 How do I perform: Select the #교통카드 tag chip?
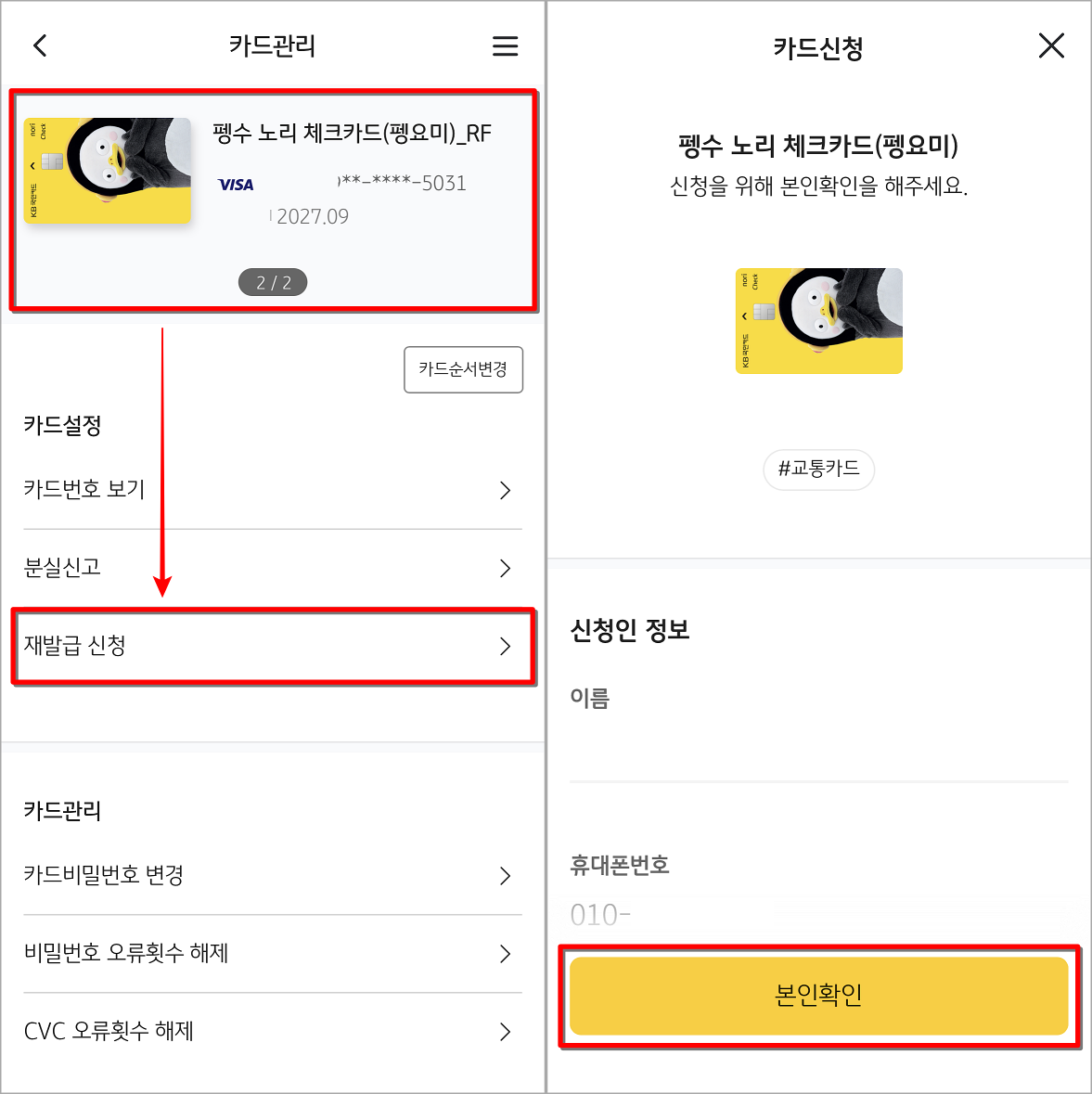(818, 470)
